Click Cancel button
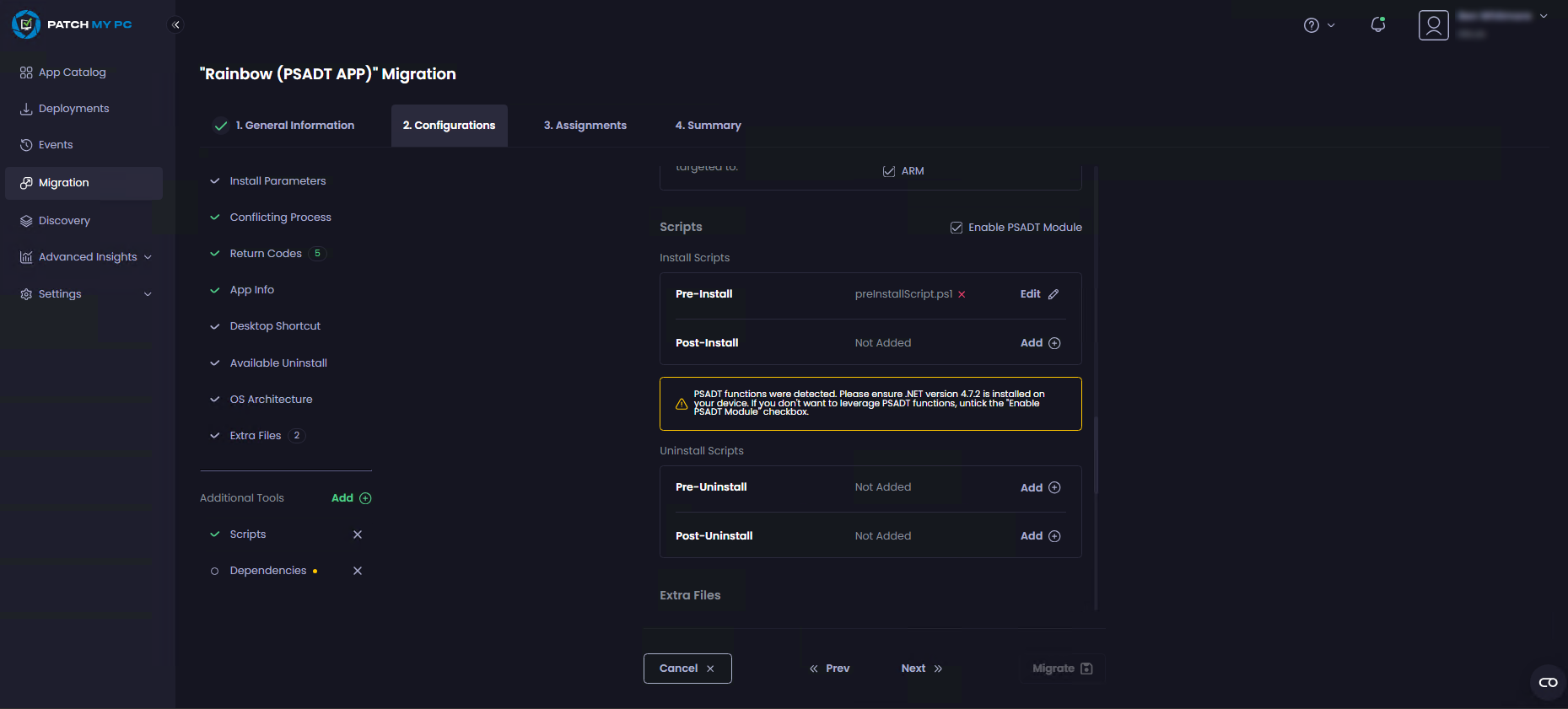This screenshot has height=709, width=1568. pyautogui.click(x=687, y=669)
